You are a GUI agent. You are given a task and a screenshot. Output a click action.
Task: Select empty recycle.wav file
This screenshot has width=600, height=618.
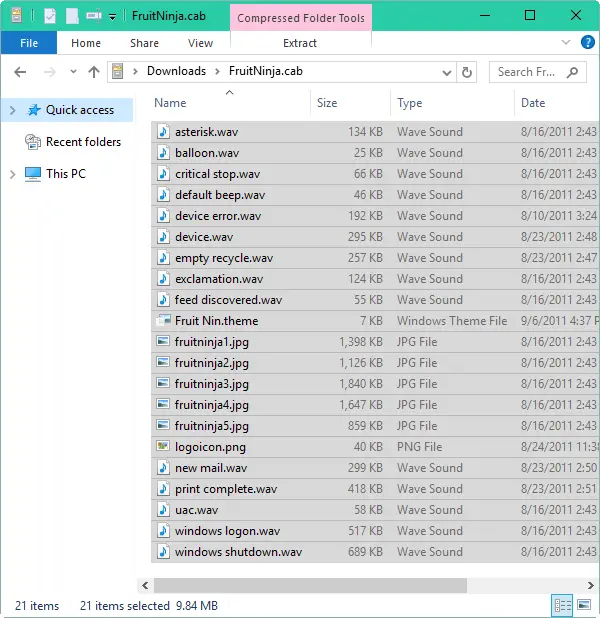tap(375, 258)
